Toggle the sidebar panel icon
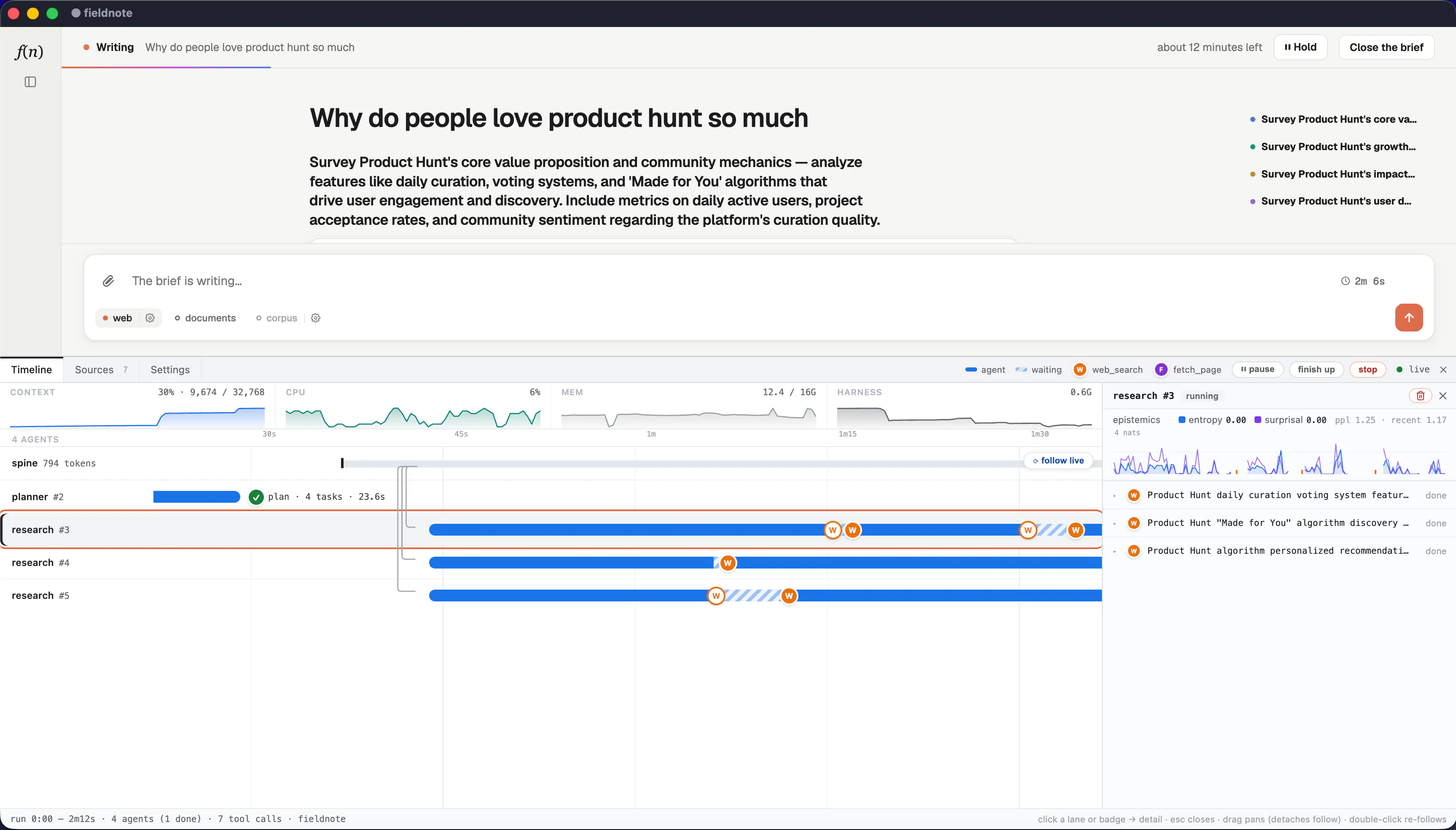The width and height of the screenshot is (1456, 830). pos(30,82)
